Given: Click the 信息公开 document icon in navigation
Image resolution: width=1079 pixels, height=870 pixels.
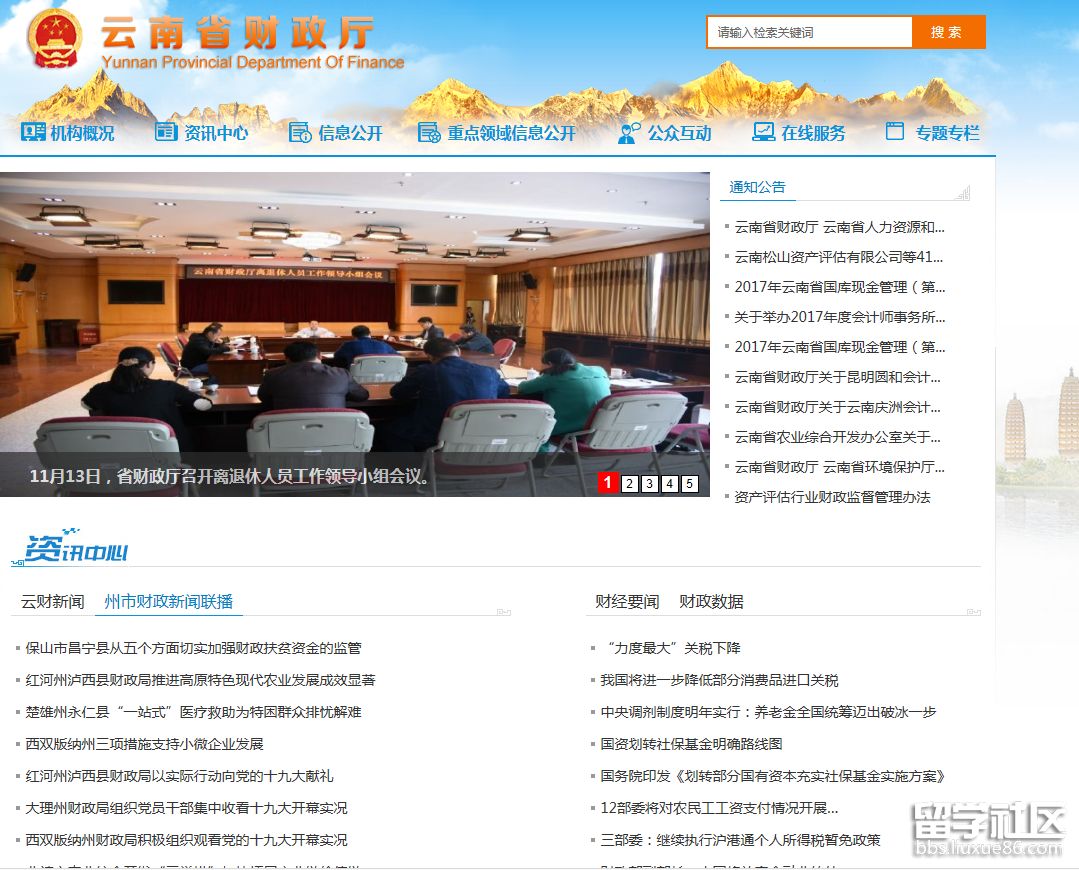Looking at the screenshot, I should pos(298,131).
